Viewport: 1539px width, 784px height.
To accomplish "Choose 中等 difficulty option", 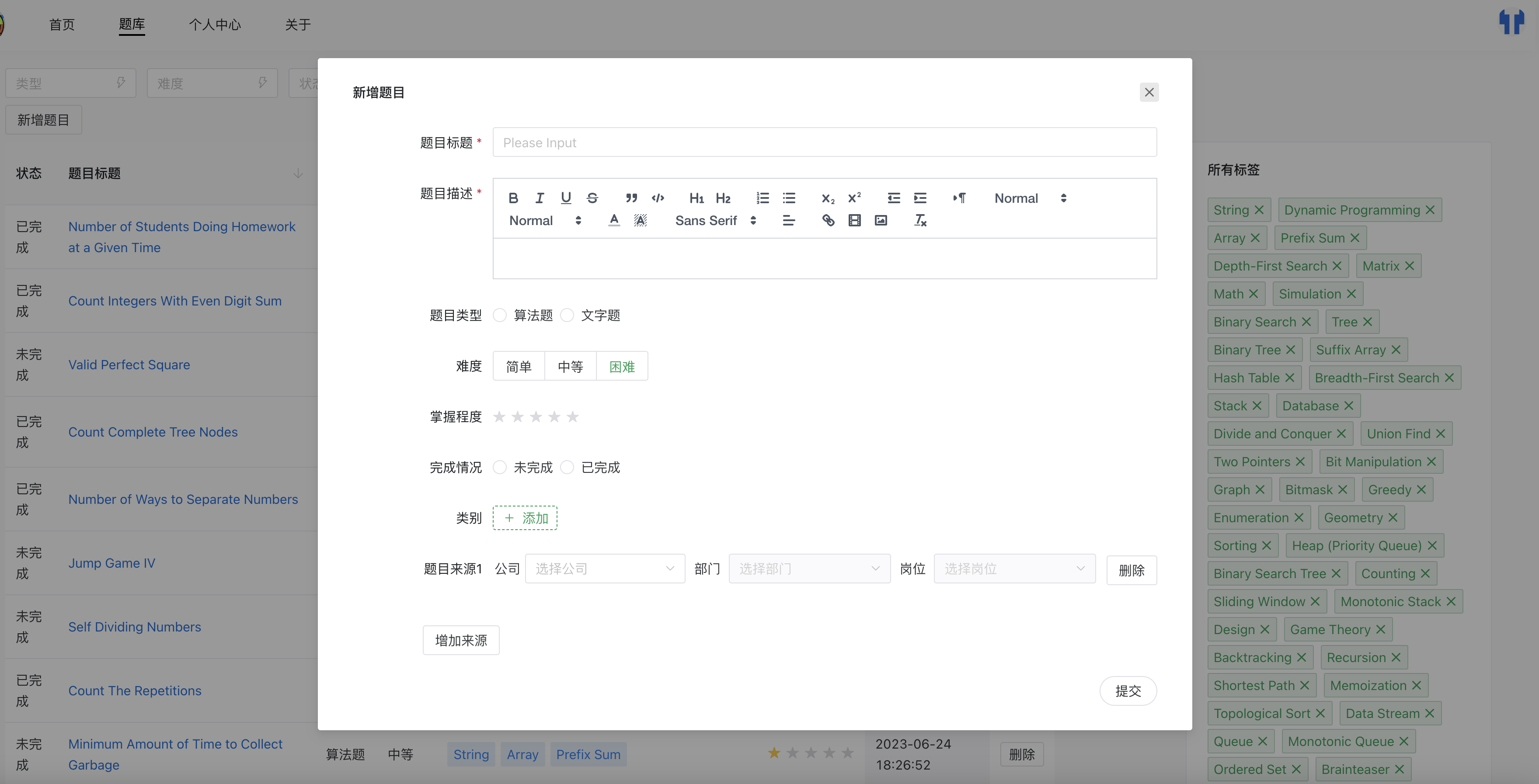I will click(x=570, y=366).
